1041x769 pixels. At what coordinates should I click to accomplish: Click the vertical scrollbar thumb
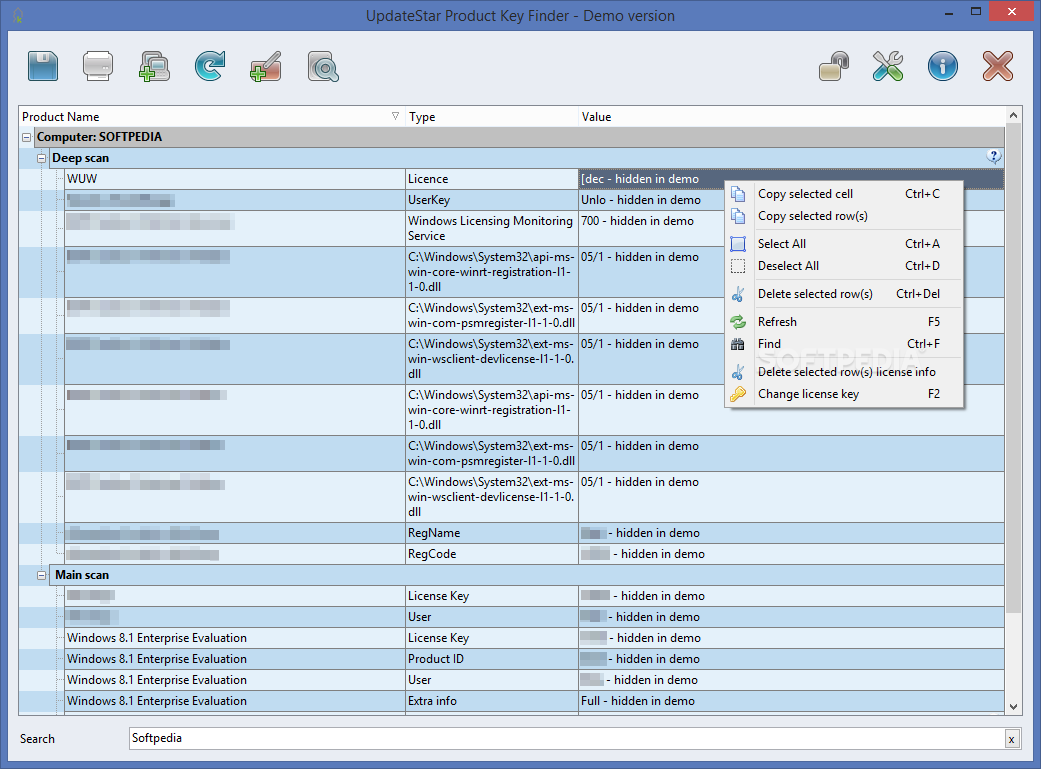1013,369
